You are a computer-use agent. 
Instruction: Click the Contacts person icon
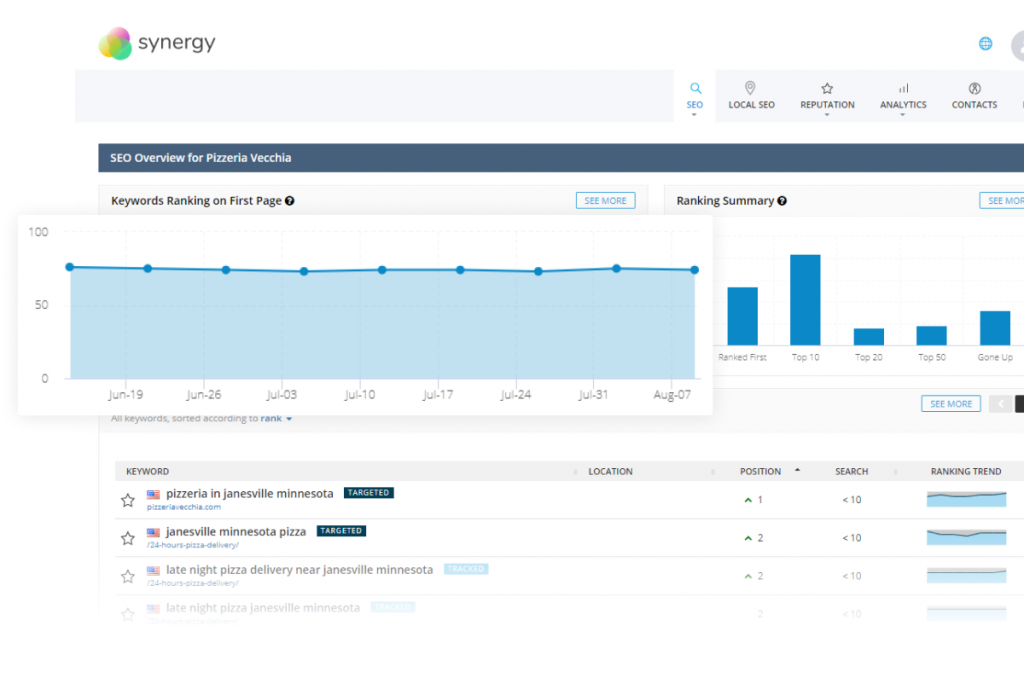click(974, 88)
